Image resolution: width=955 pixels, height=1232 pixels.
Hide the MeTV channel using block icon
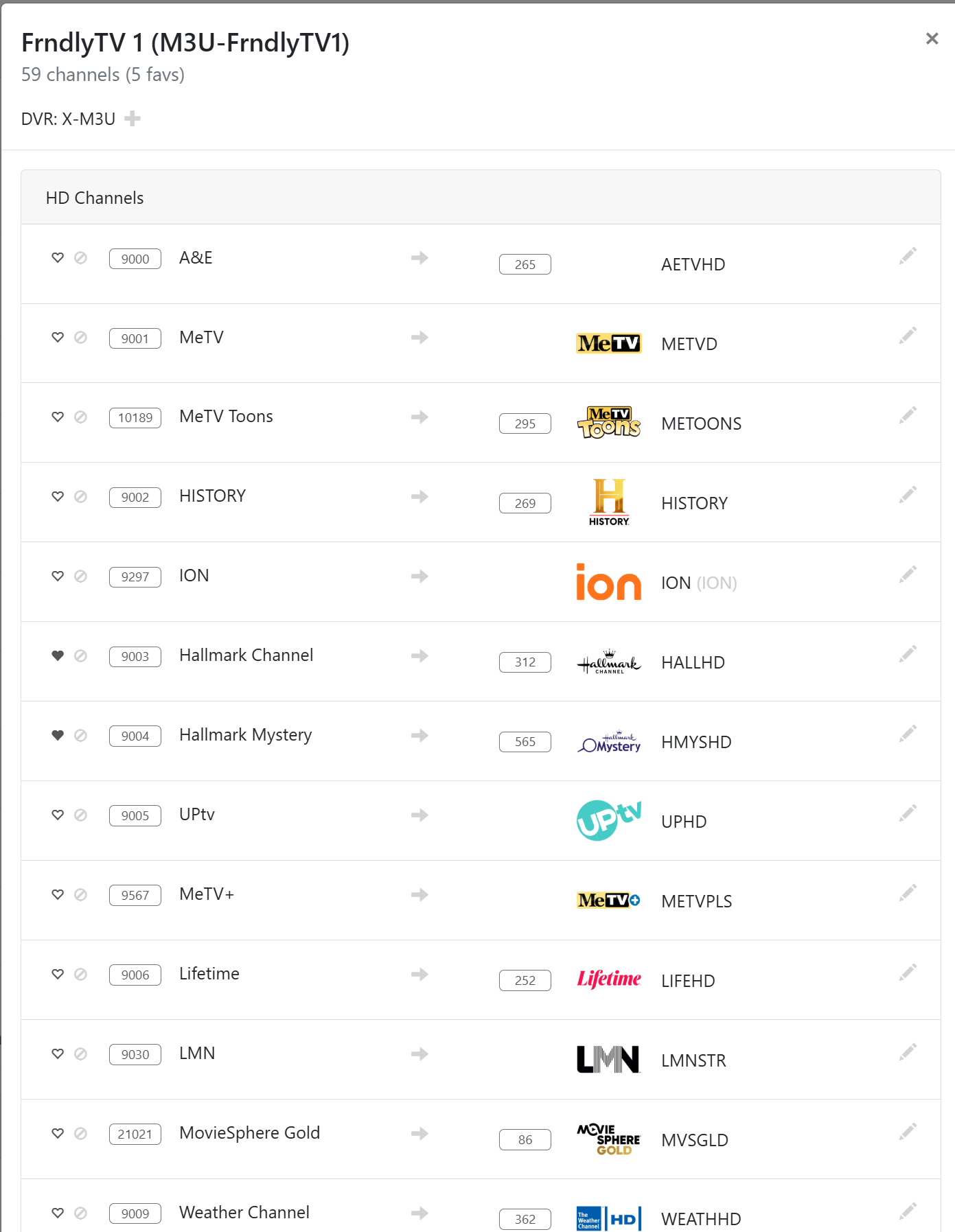click(x=80, y=338)
